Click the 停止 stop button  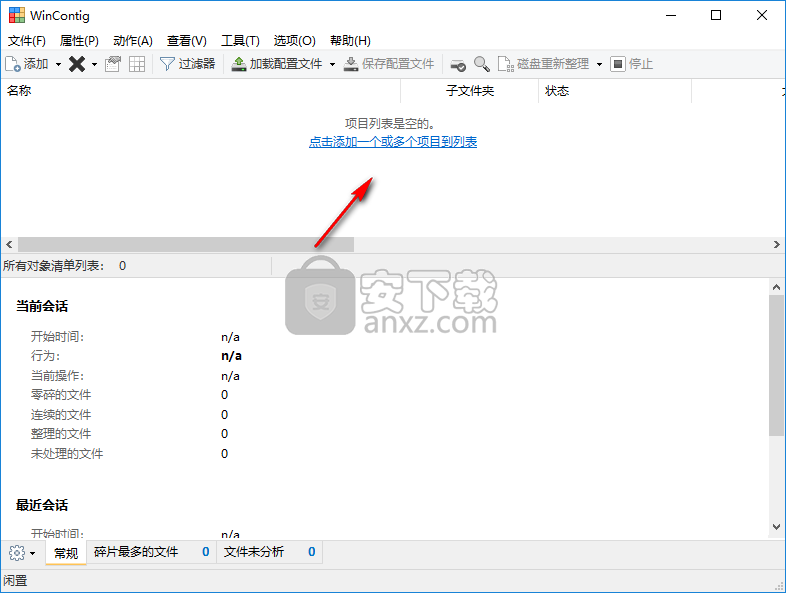(x=632, y=64)
